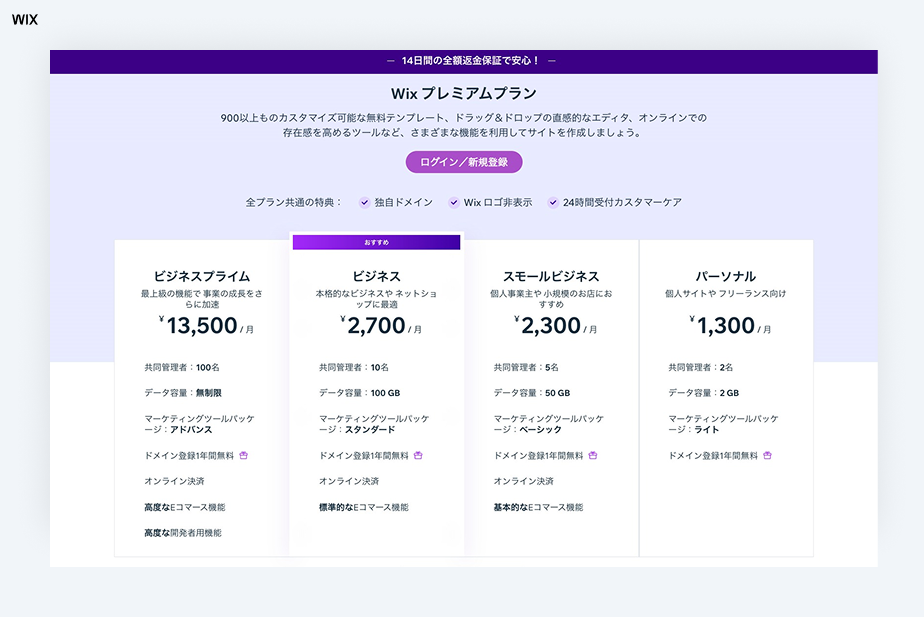The height and width of the screenshot is (617, 924).
Task: Click データ容量：100 GB text
Action: (359, 393)
